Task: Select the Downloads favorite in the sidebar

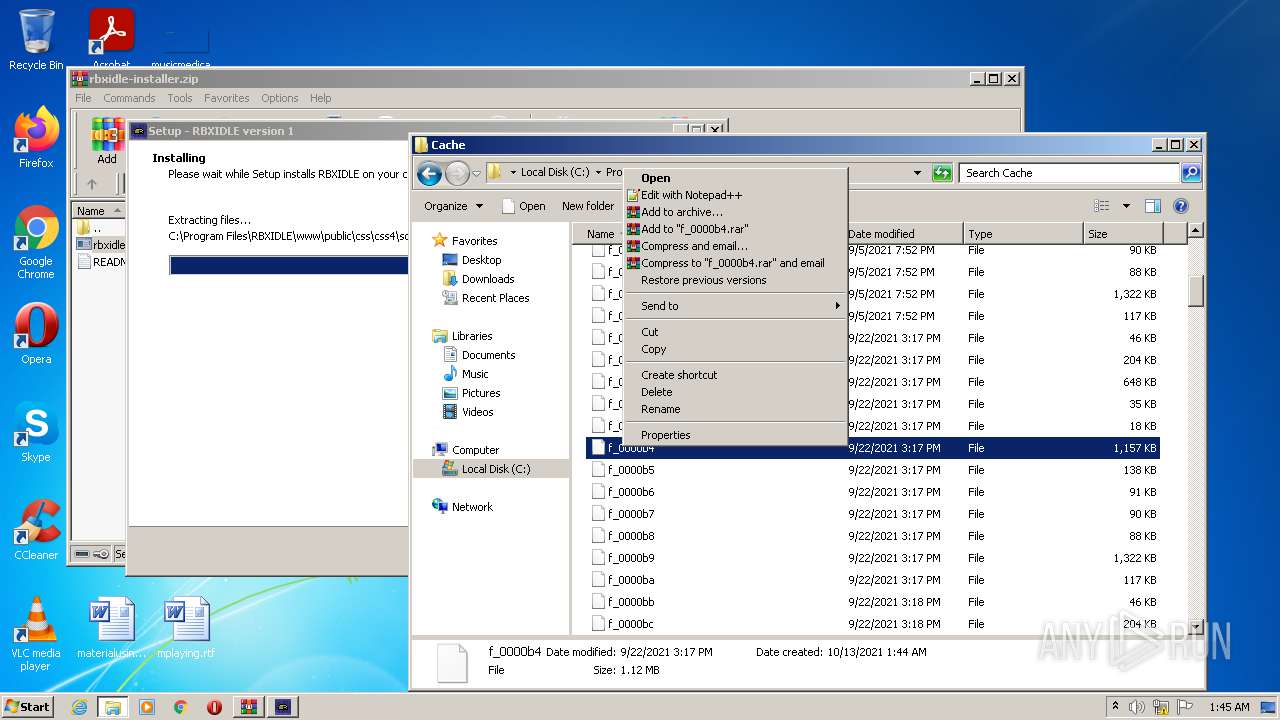Action: 488,279
